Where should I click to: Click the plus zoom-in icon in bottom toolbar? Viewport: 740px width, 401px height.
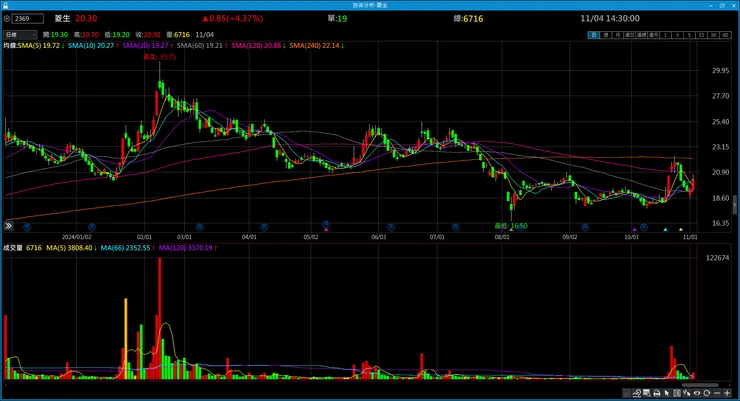pos(727,393)
